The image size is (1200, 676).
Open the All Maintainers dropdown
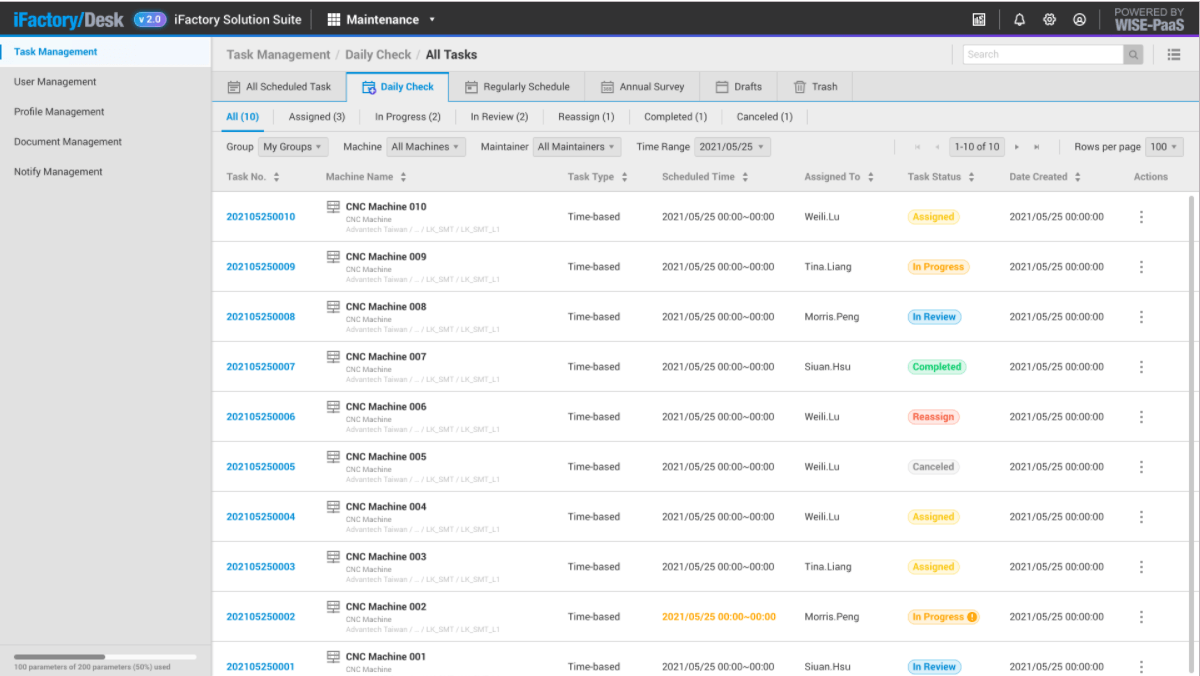pos(577,147)
